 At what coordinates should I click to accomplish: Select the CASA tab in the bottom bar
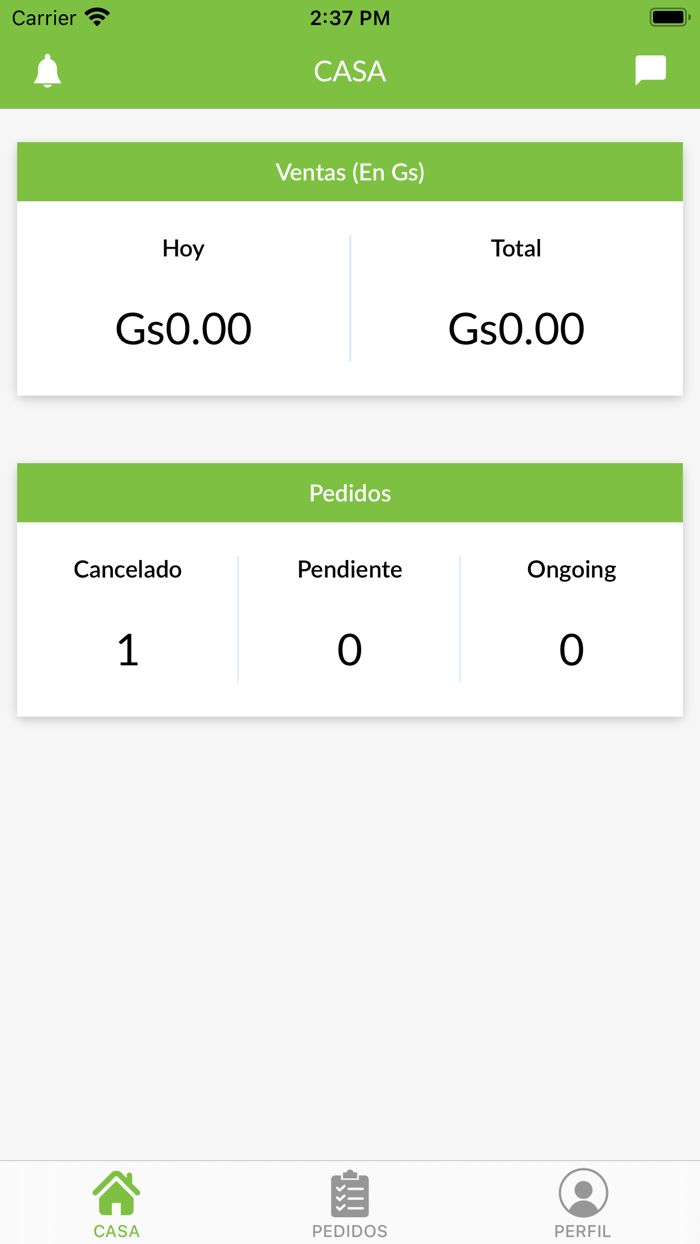coord(116,1202)
